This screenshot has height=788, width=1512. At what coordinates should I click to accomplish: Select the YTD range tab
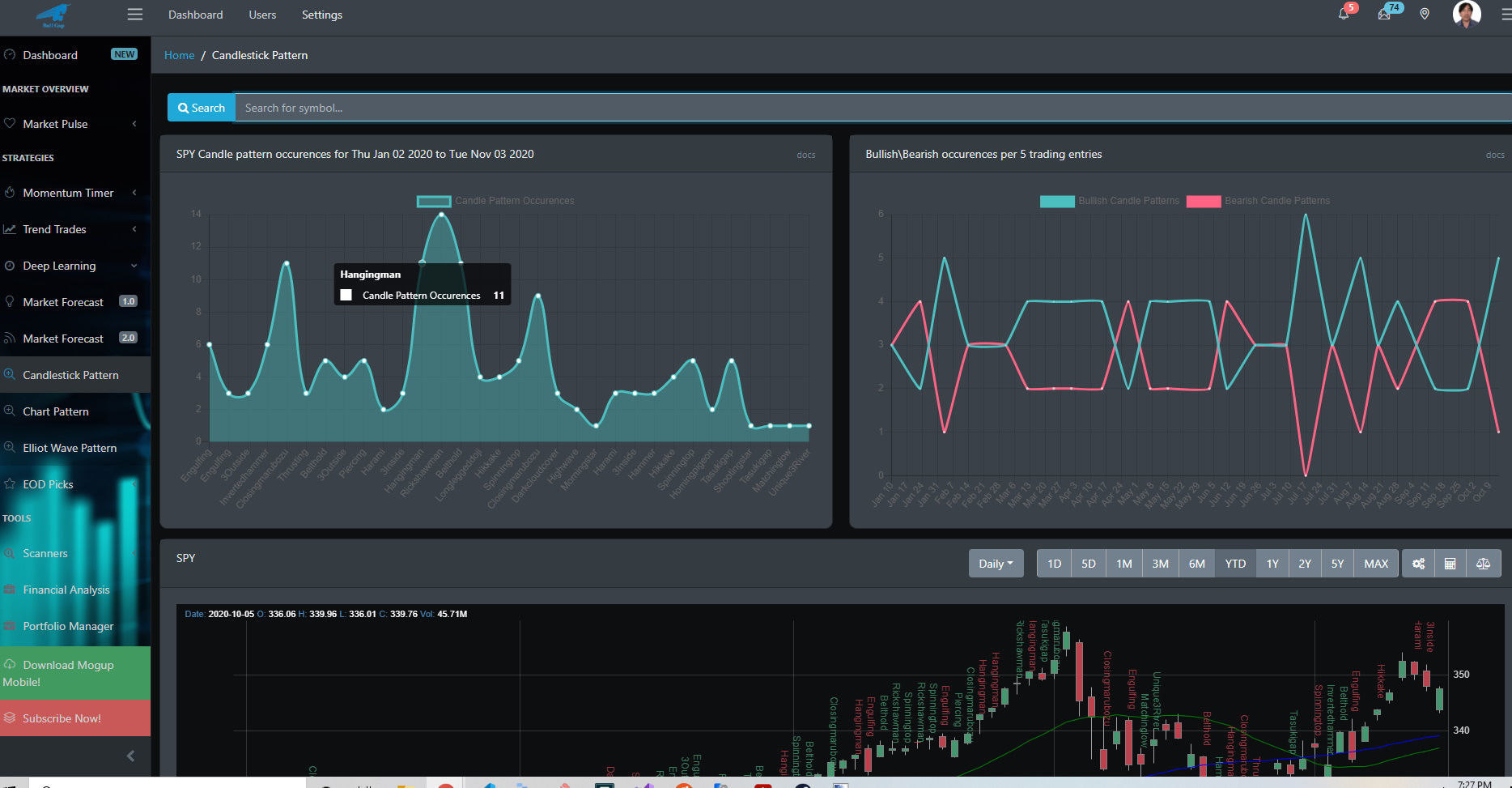click(x=1235, y=564)
